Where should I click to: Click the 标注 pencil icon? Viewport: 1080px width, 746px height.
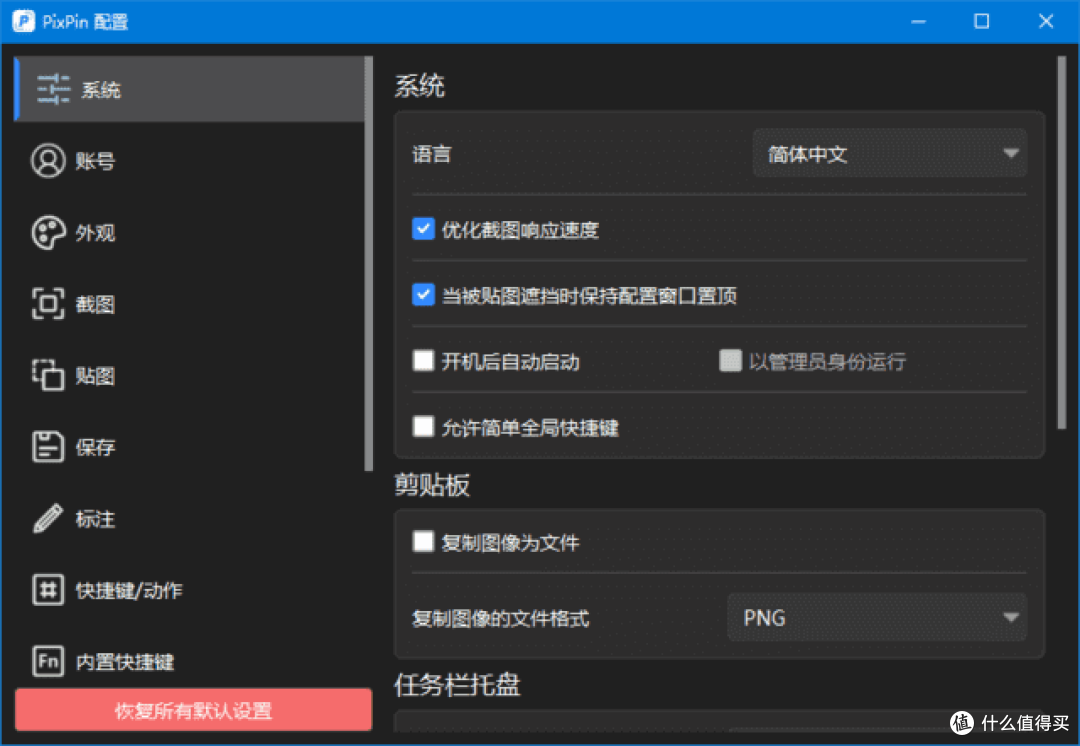coord(48,519)
